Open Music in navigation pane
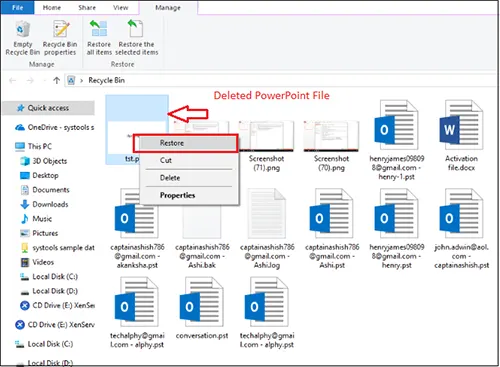Viewport: 500px width, 367px height. 36,219
